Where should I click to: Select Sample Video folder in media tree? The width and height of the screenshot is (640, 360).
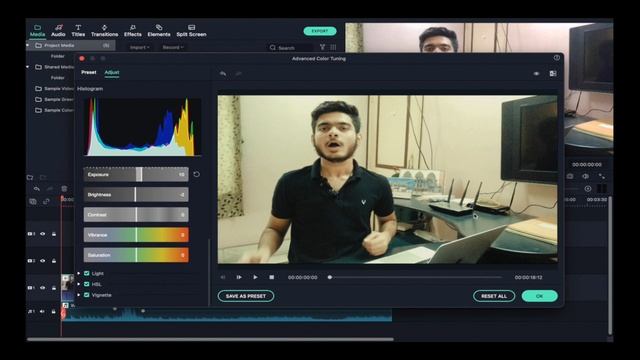pos(54,89)
